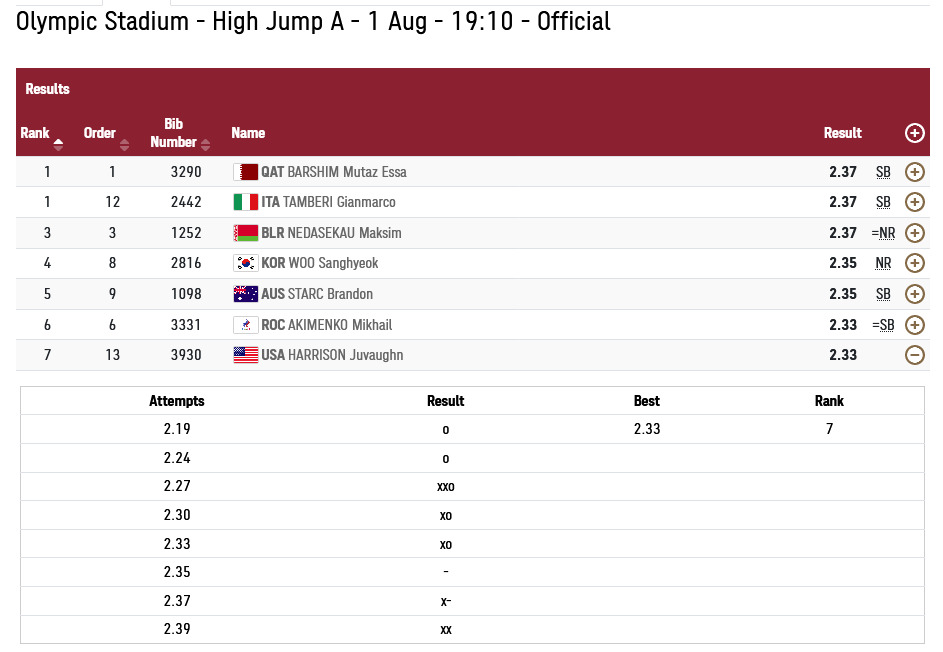943x652 pixels.
Task: Click plus icon on Starc Brandon's row
Action: pyautogui.click(x=914, y=294)
